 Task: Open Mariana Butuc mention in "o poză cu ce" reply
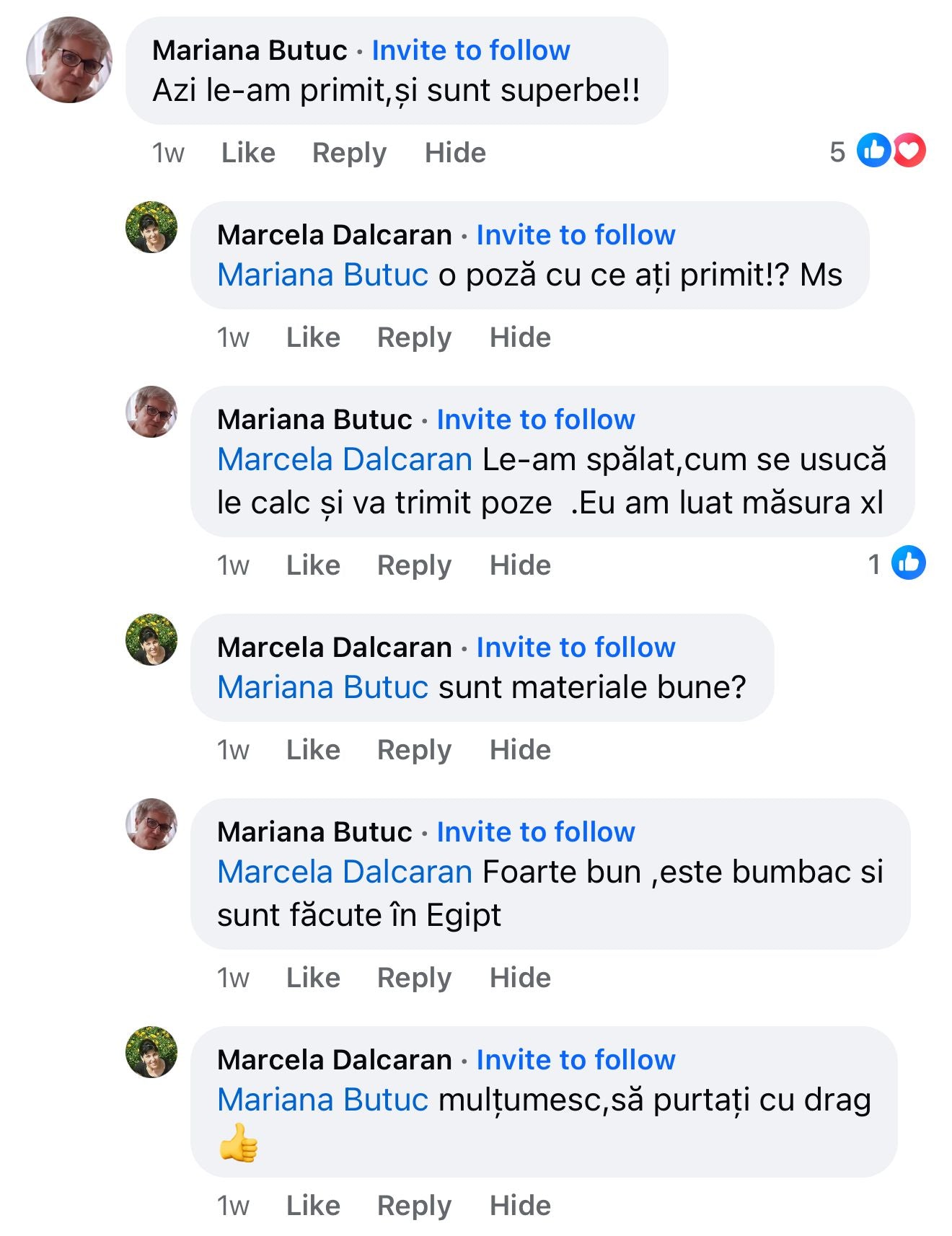tap(323, 275)
